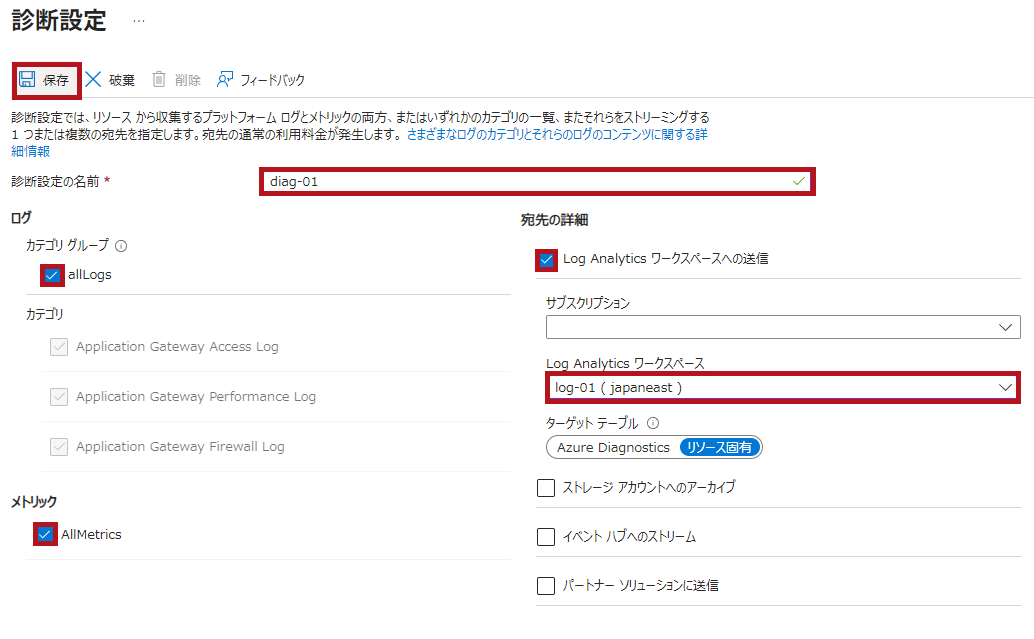Select Azure Diagnostics target table option
This screenshot has height=639, width=1034.
(613, 448)
